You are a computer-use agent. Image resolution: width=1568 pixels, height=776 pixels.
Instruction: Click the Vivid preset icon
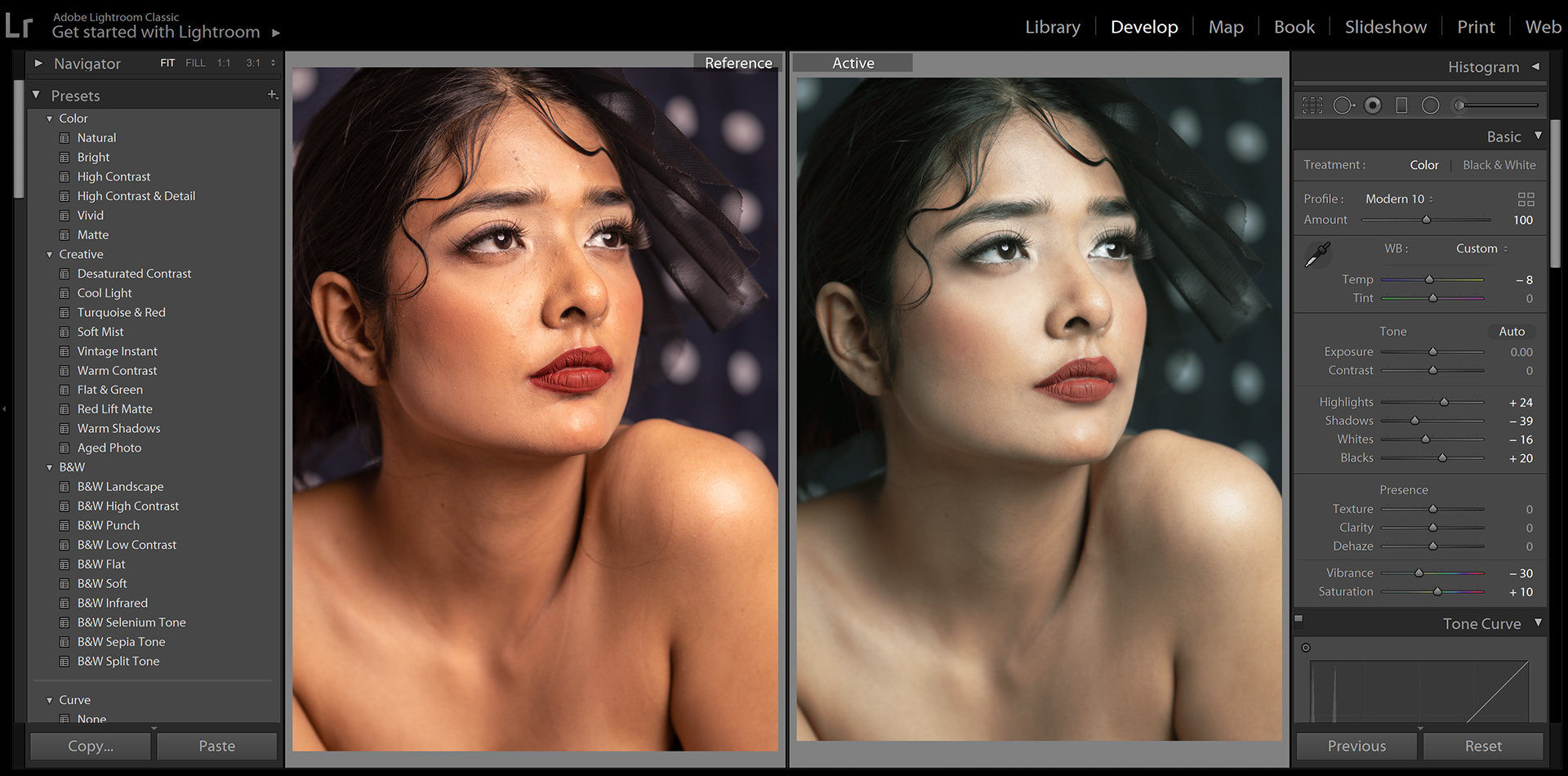tap(65, 216)
